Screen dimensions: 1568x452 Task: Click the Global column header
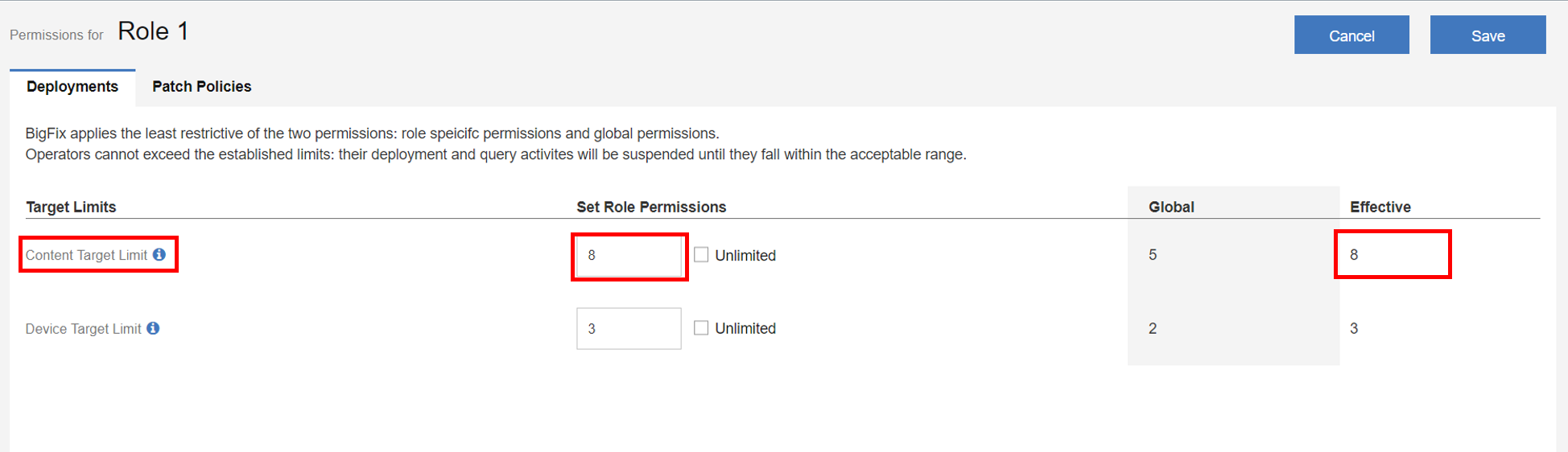pos(1171,207)
